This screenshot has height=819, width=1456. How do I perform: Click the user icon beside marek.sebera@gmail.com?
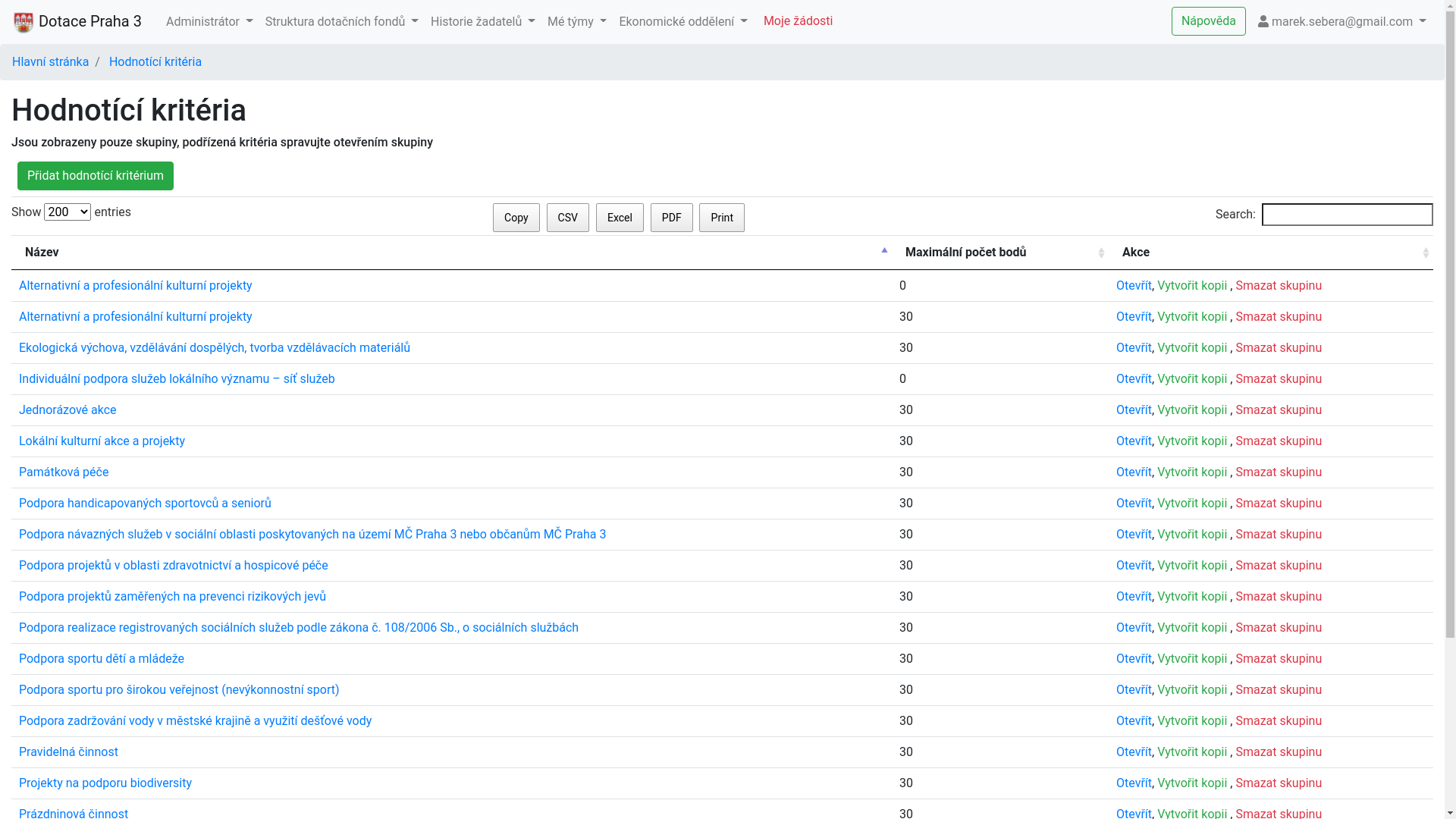tap(1263, 22)
